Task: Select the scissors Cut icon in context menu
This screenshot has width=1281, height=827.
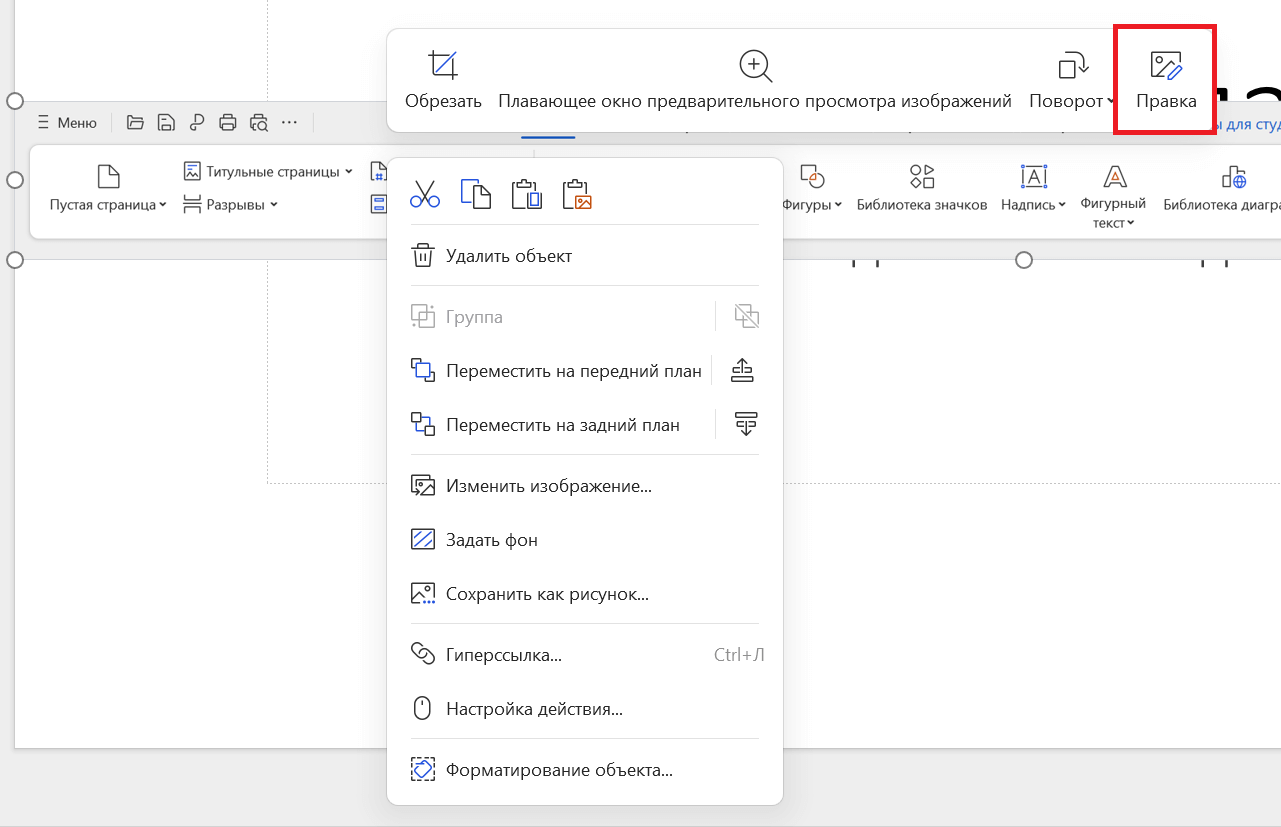Action: (x=424, y=194)
